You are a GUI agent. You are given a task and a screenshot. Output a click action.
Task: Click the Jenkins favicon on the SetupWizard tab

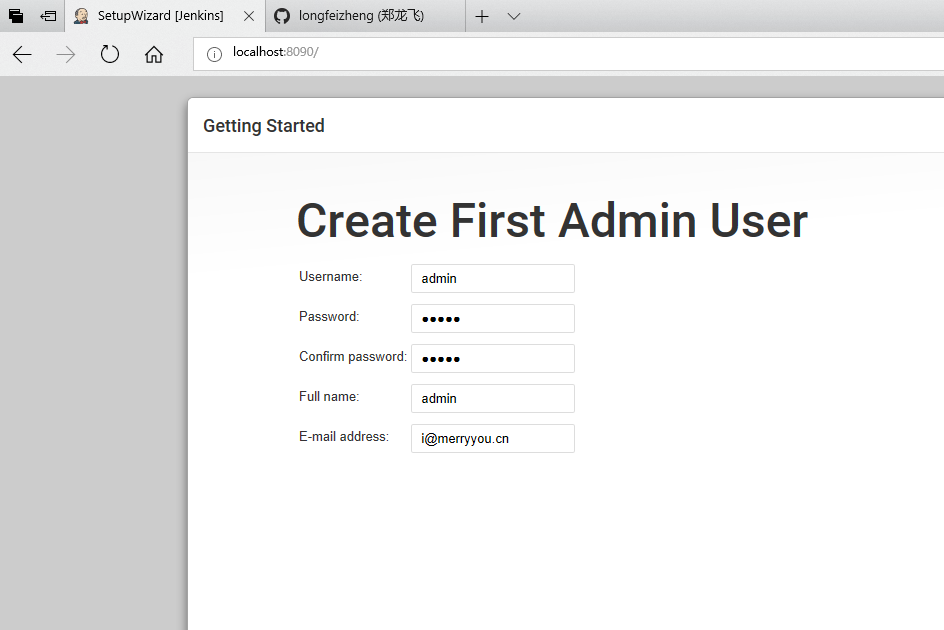81,16
